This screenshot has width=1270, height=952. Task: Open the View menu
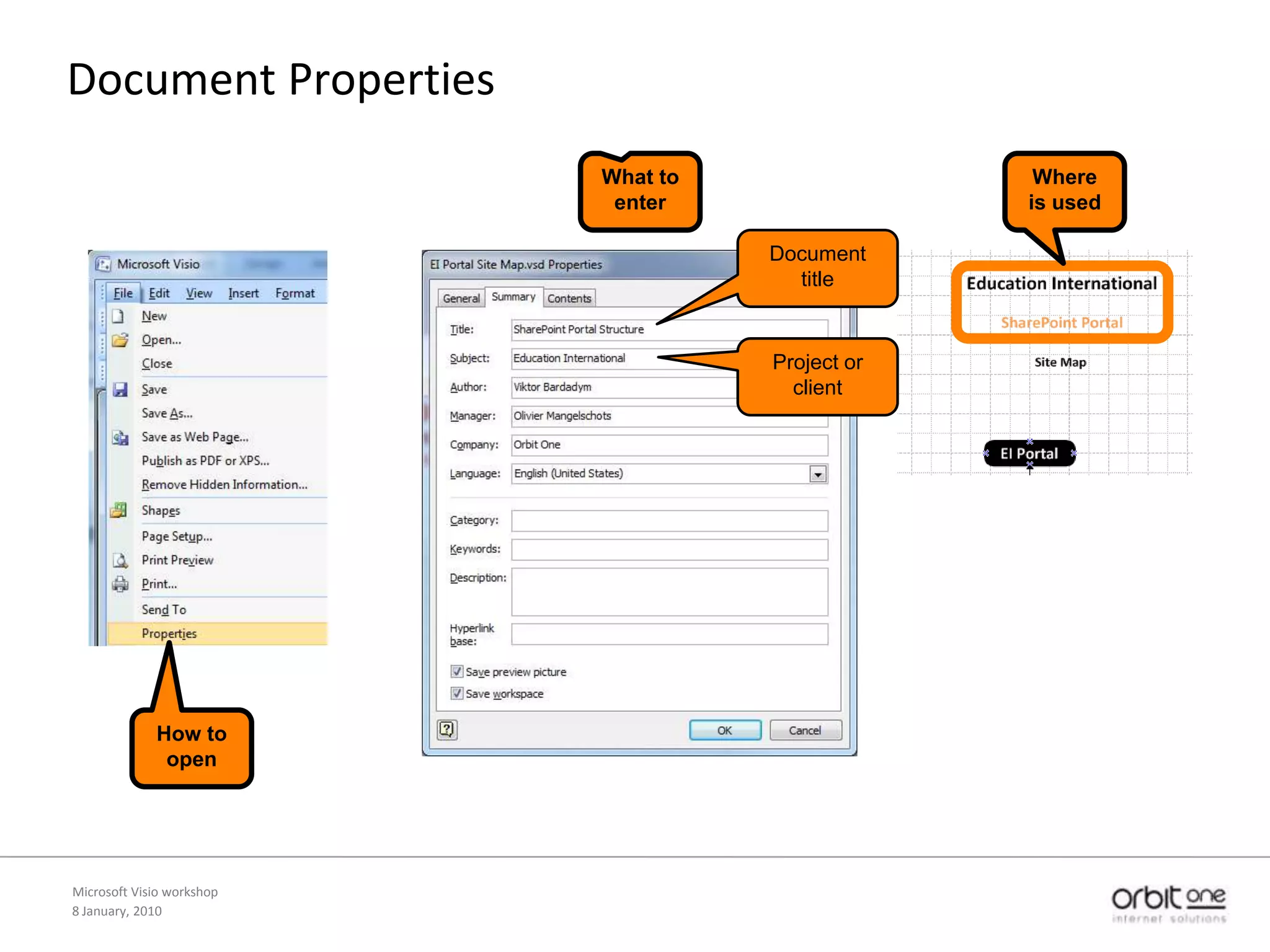(x=198, y=293)
